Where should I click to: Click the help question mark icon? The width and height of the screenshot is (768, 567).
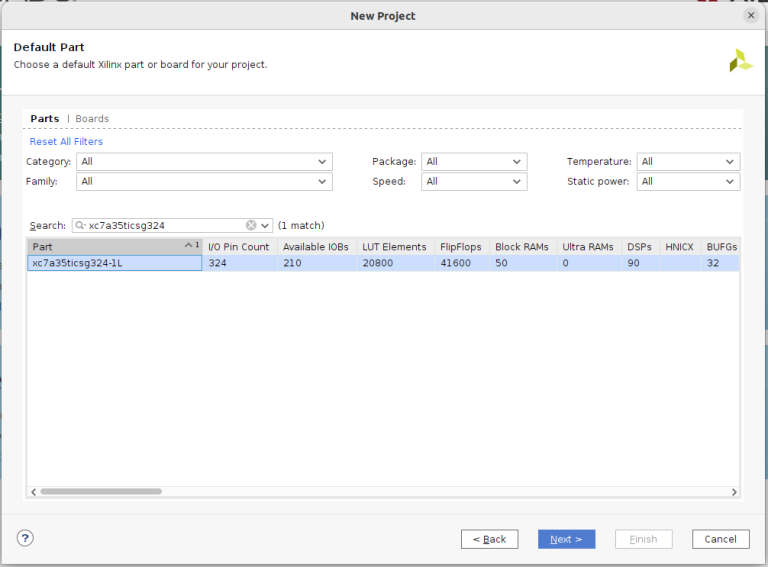(x=25, y=538)
